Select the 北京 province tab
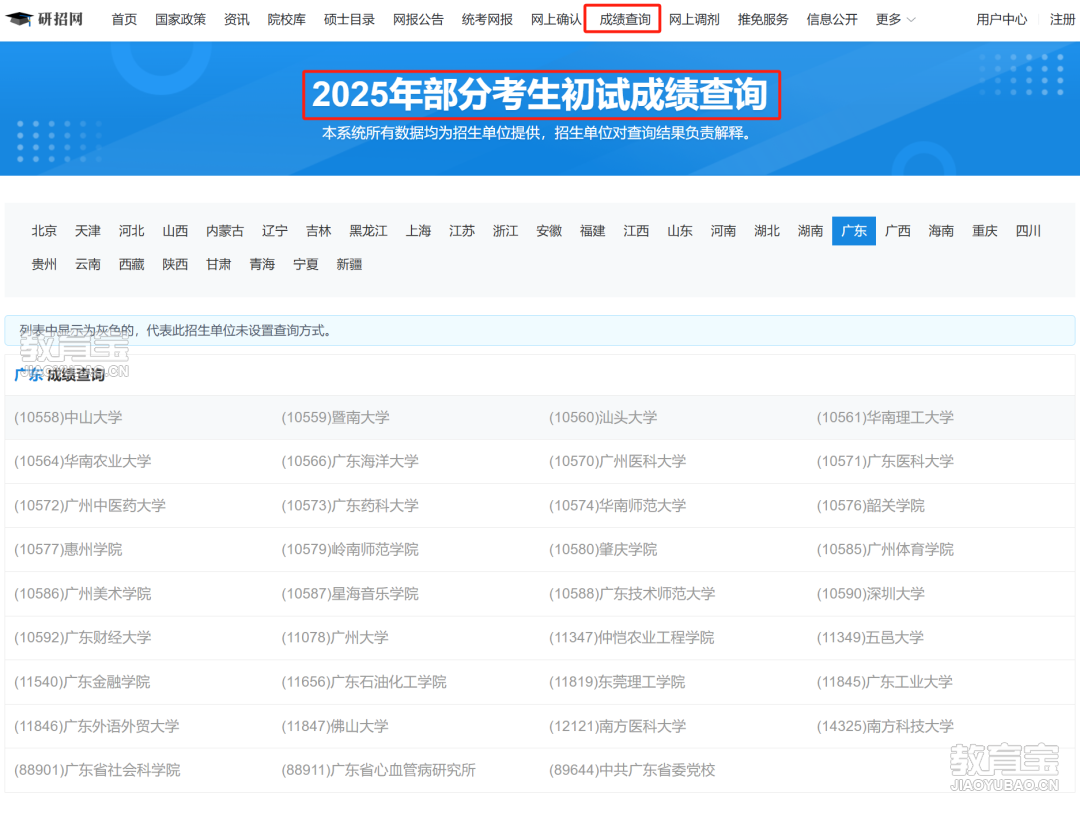 (44, 231)
